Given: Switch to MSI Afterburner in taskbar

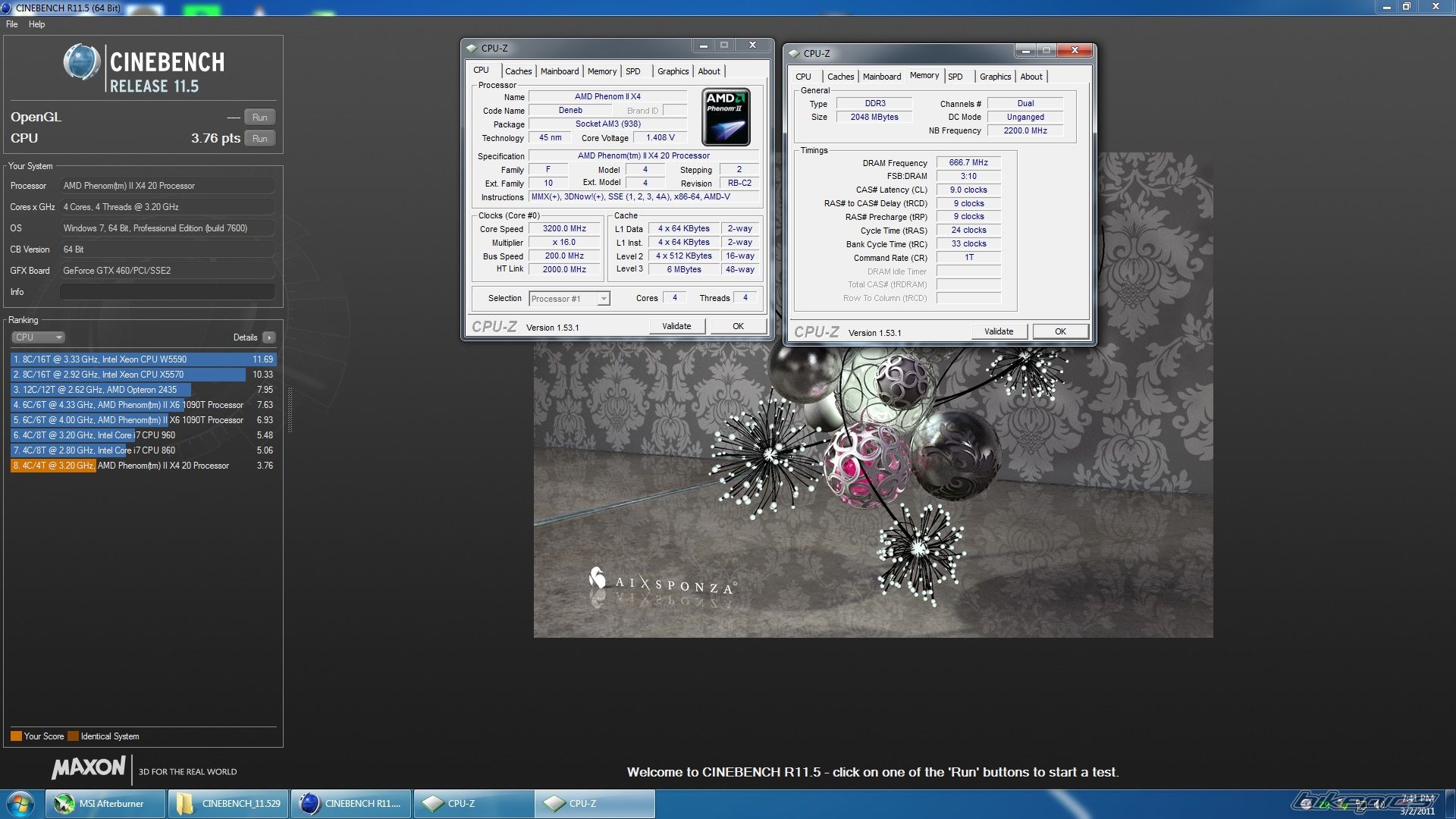Looking at the screenshot, I should click(105, 804).
